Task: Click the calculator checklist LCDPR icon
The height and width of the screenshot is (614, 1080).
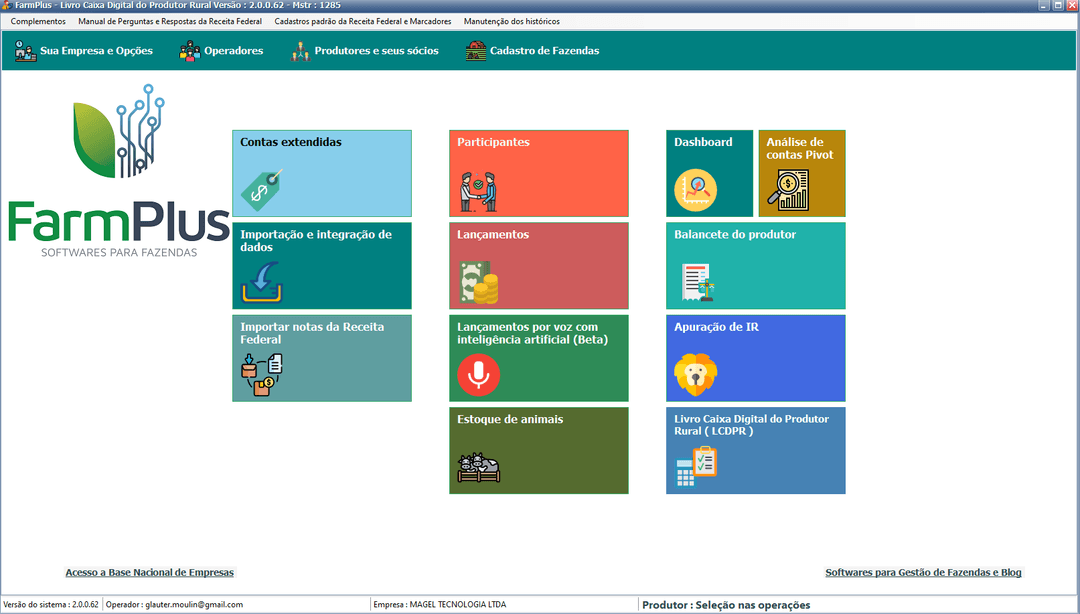Action: click(x=696, y=467)
